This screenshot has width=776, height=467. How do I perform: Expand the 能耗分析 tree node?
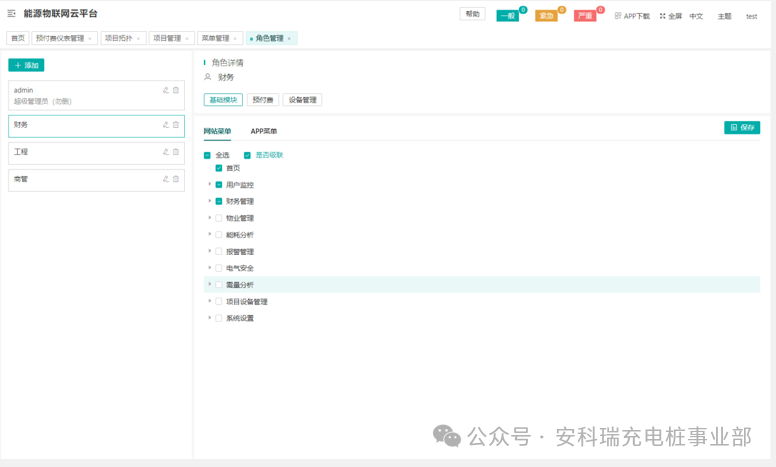(210, 234)
